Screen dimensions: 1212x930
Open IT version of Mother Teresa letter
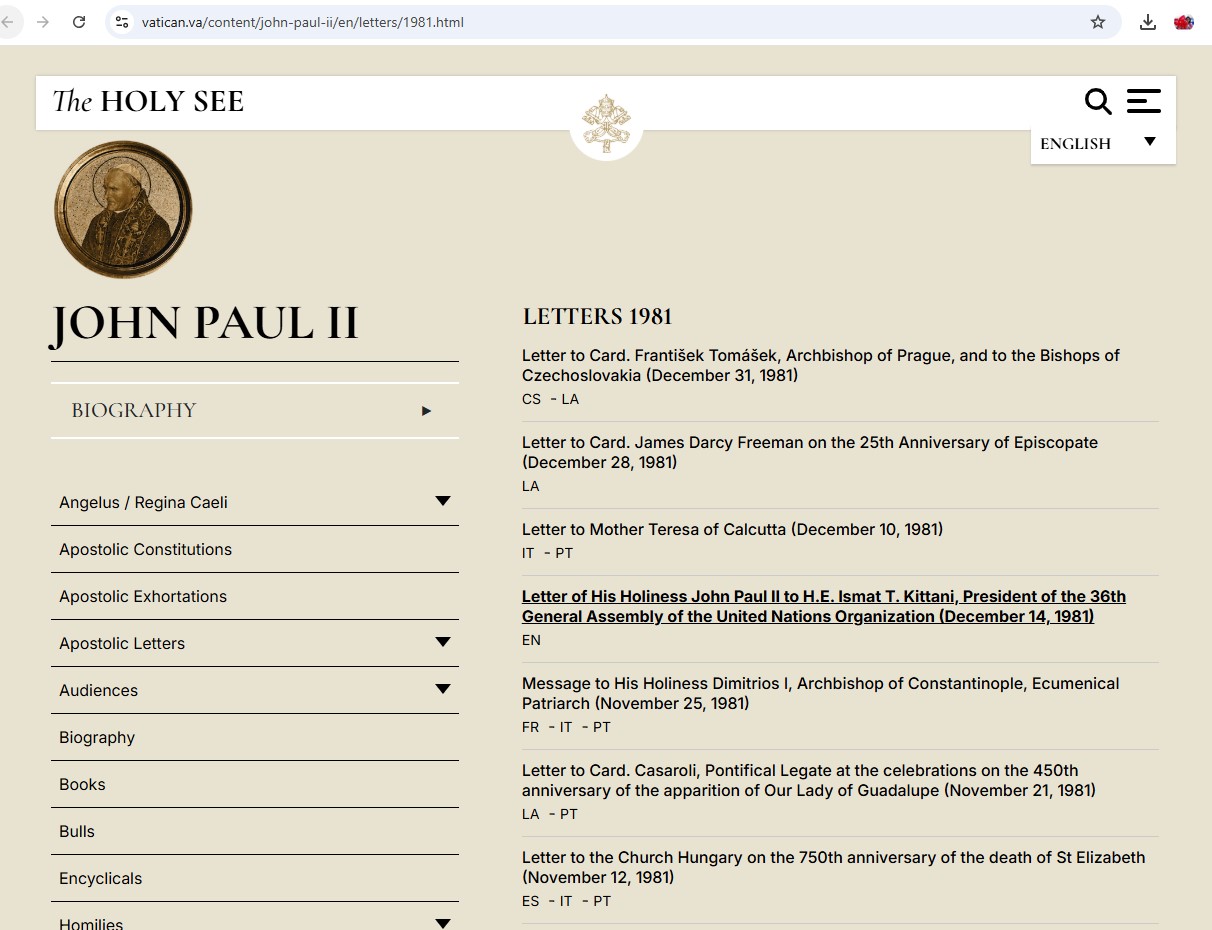(528, 553)
